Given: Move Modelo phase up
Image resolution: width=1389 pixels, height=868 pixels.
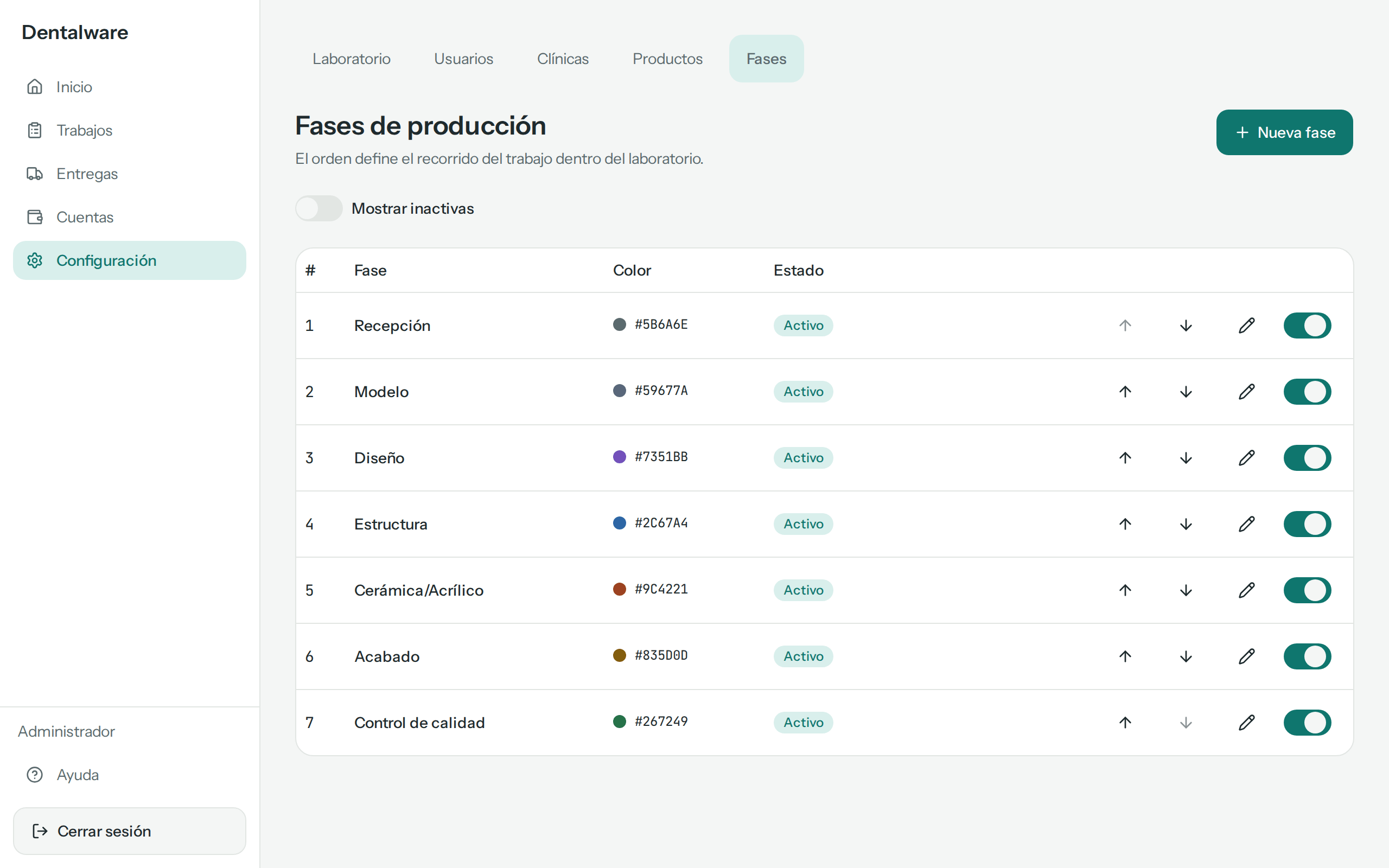Looking at the screenshot, I should pos(1125,392).
